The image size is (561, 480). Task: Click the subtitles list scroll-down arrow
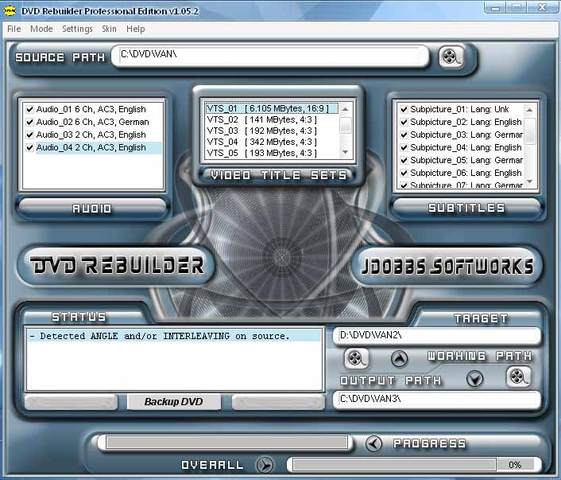(530, 182)
